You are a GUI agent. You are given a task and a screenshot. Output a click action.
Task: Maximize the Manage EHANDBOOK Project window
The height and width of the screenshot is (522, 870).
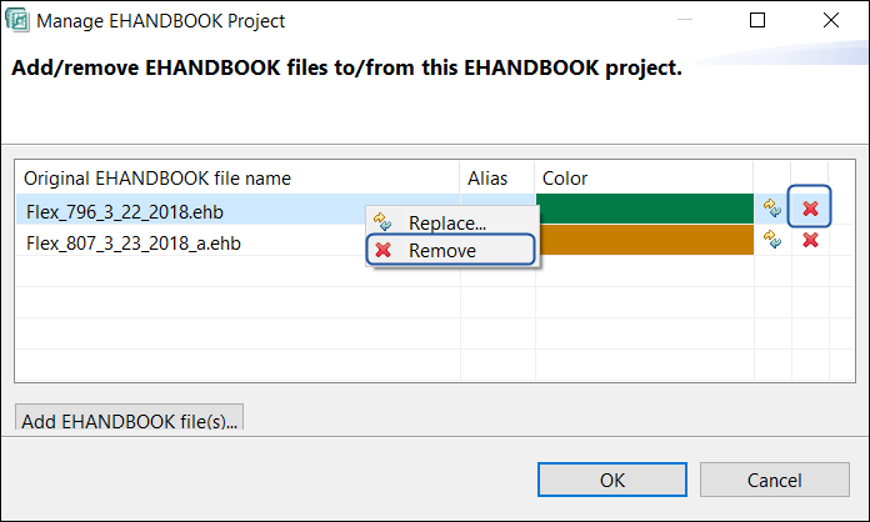click(x=758, y=20)
